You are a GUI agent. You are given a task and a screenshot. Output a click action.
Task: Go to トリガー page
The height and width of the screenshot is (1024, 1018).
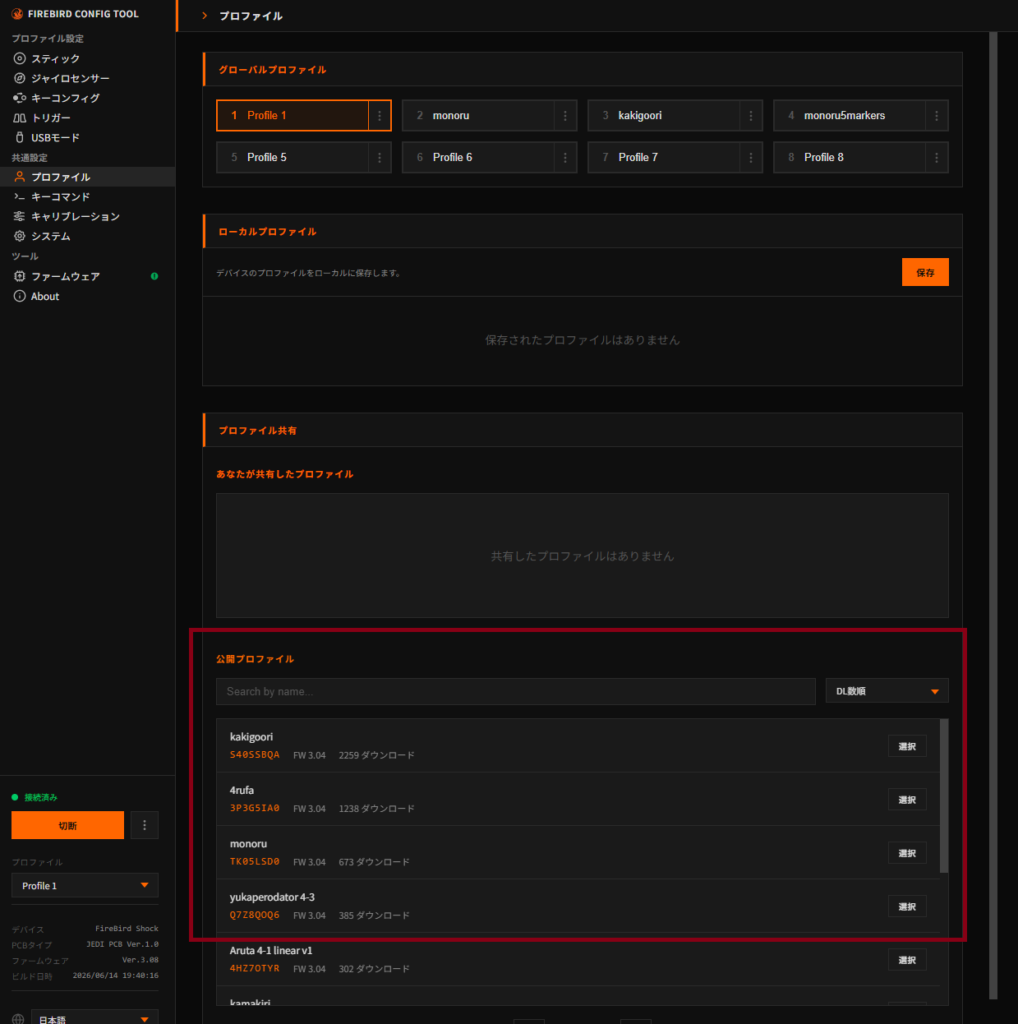click(x=87, y=118)
